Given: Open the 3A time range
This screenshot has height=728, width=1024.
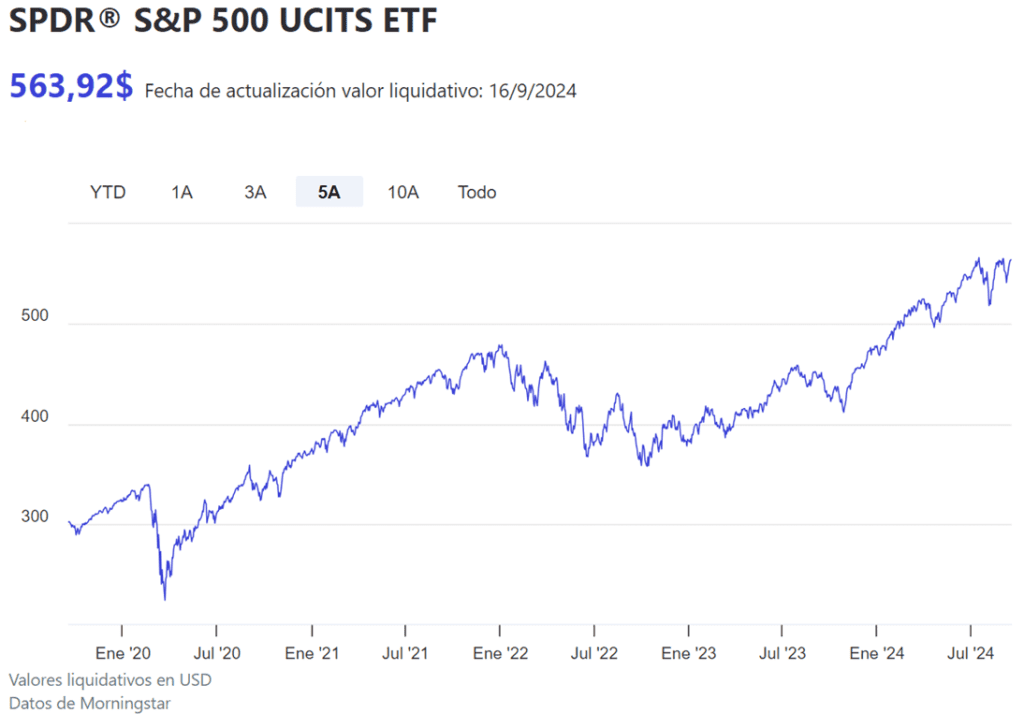Looking at the screenshot, I should click(255, 191).
